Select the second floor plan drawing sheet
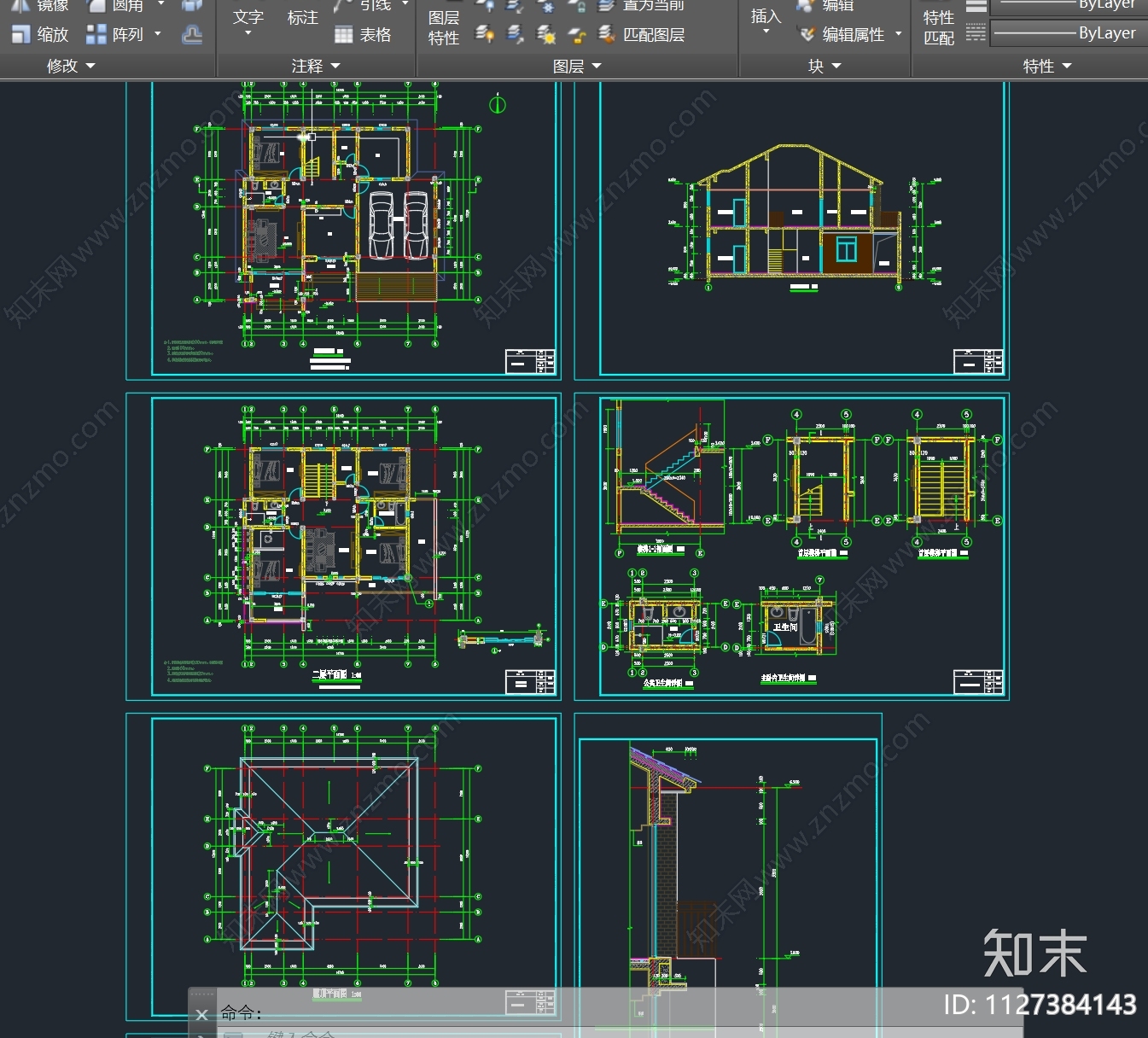 [x=343, y=546]
